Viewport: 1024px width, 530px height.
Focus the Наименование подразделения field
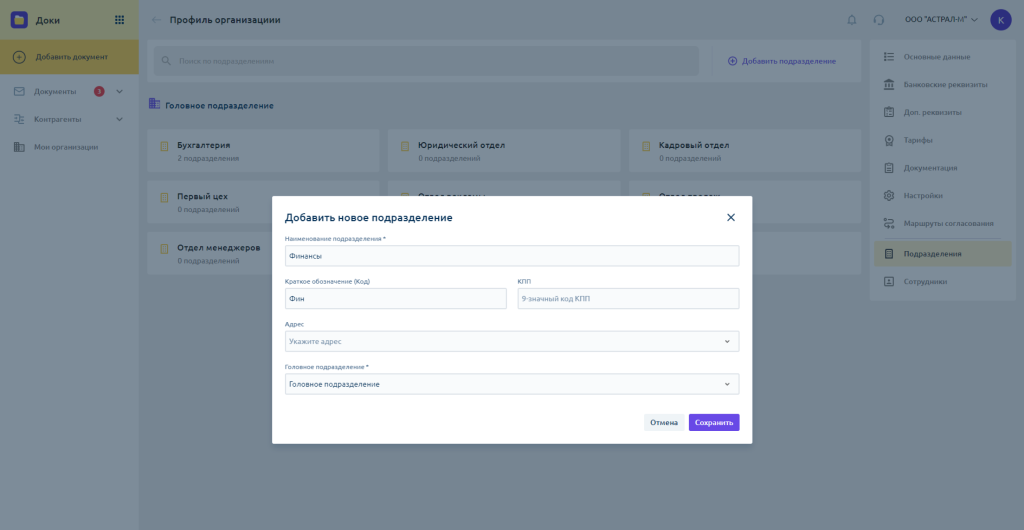(511, 256)
